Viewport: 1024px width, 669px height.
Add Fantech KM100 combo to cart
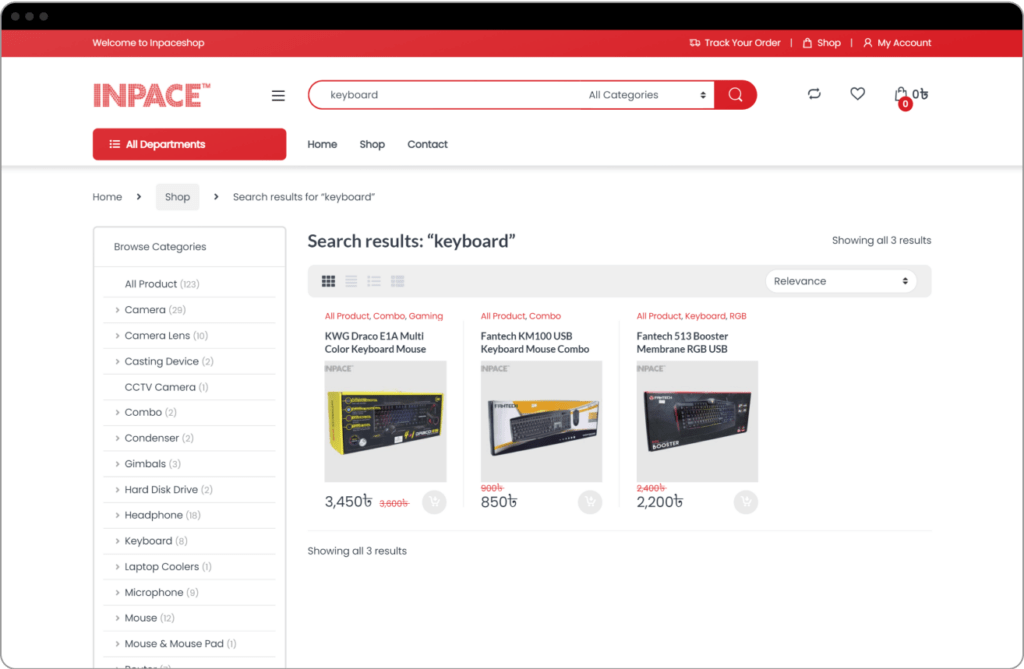coord(589,501)
